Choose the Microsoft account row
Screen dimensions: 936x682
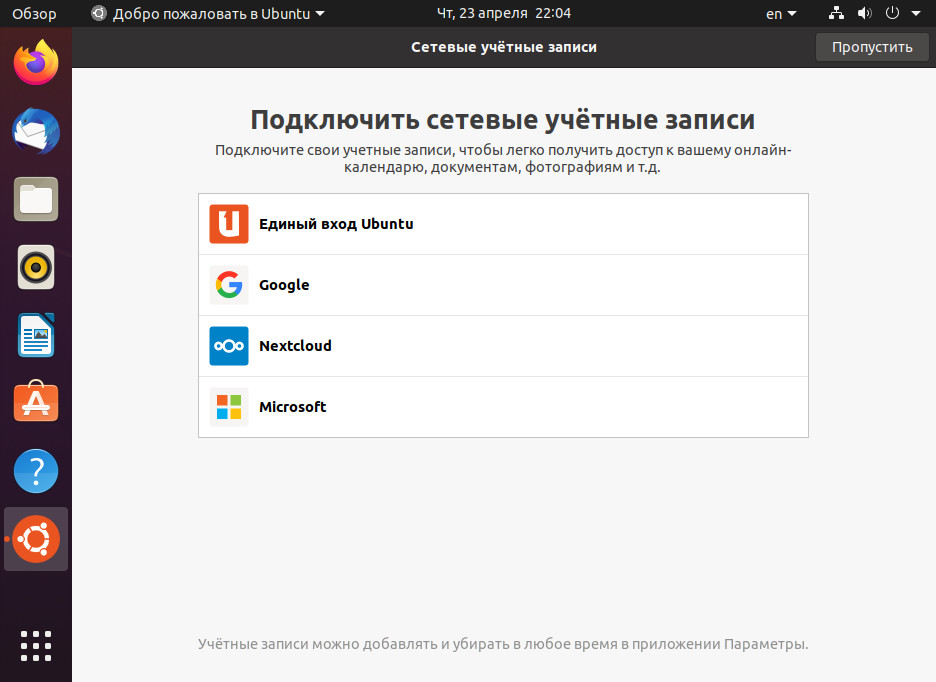pos(503,407)
